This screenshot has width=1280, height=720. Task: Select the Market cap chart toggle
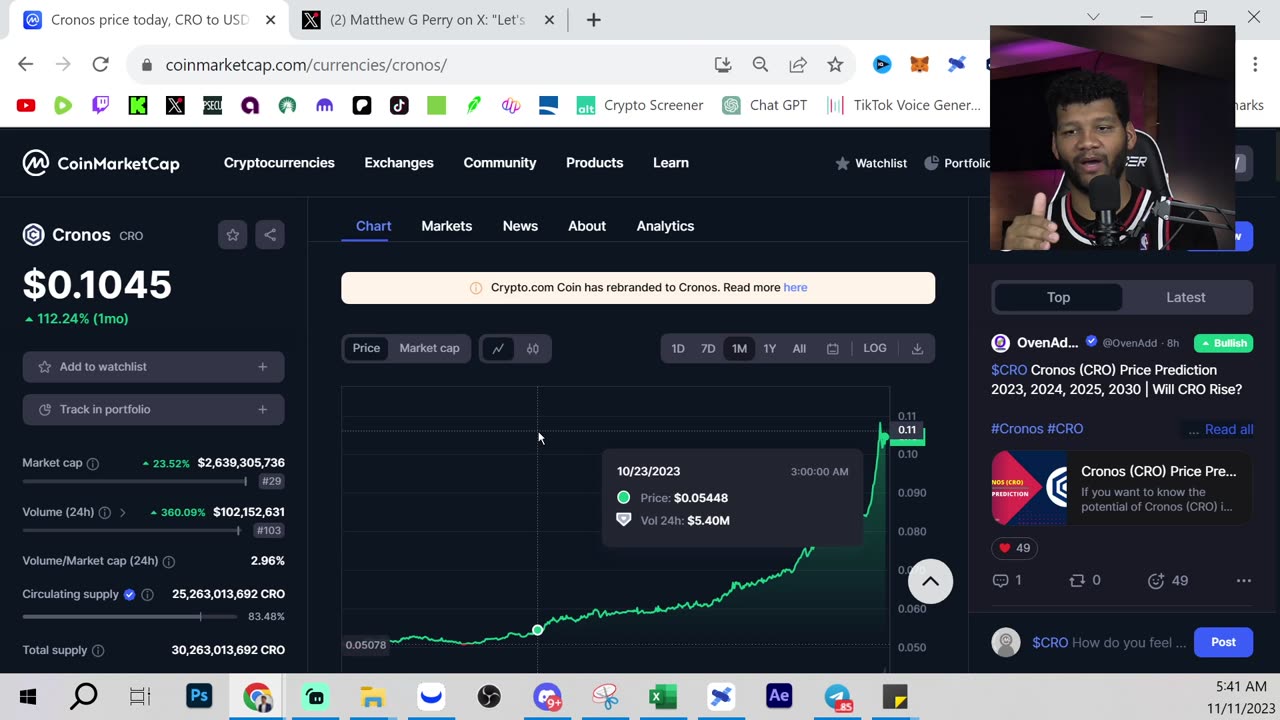tap(429, 348)
